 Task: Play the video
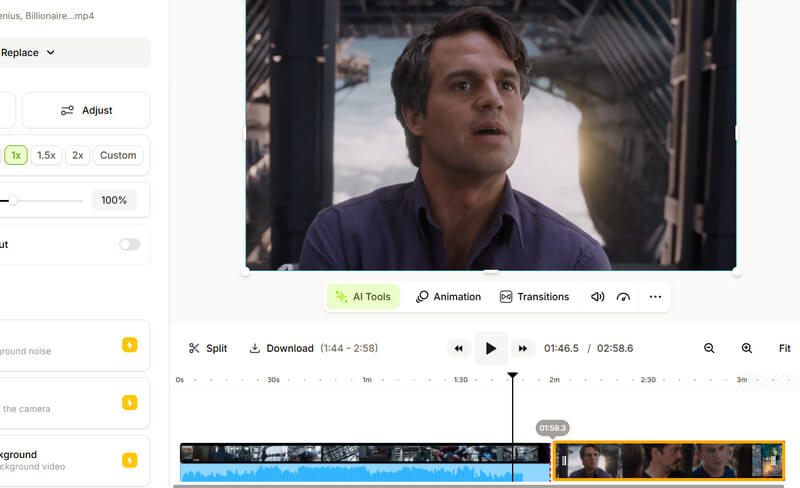(x=491, y=349)
